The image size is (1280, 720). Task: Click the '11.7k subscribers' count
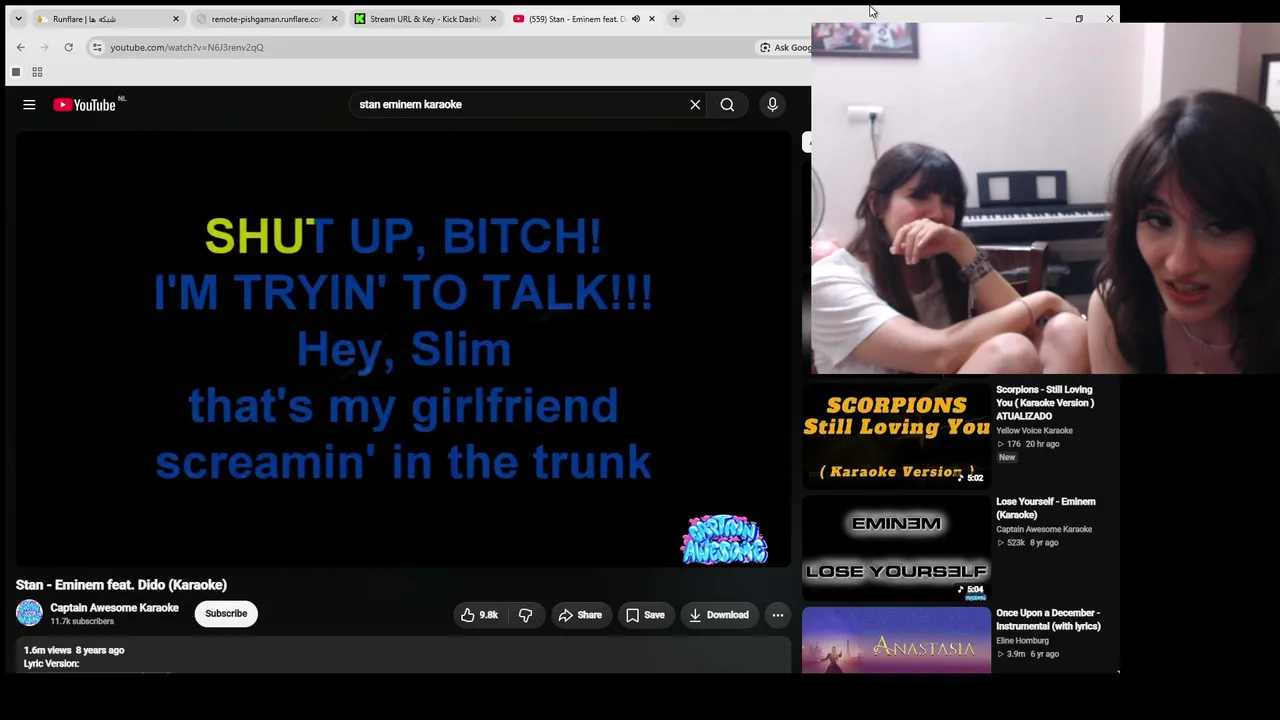coord(82,621)
